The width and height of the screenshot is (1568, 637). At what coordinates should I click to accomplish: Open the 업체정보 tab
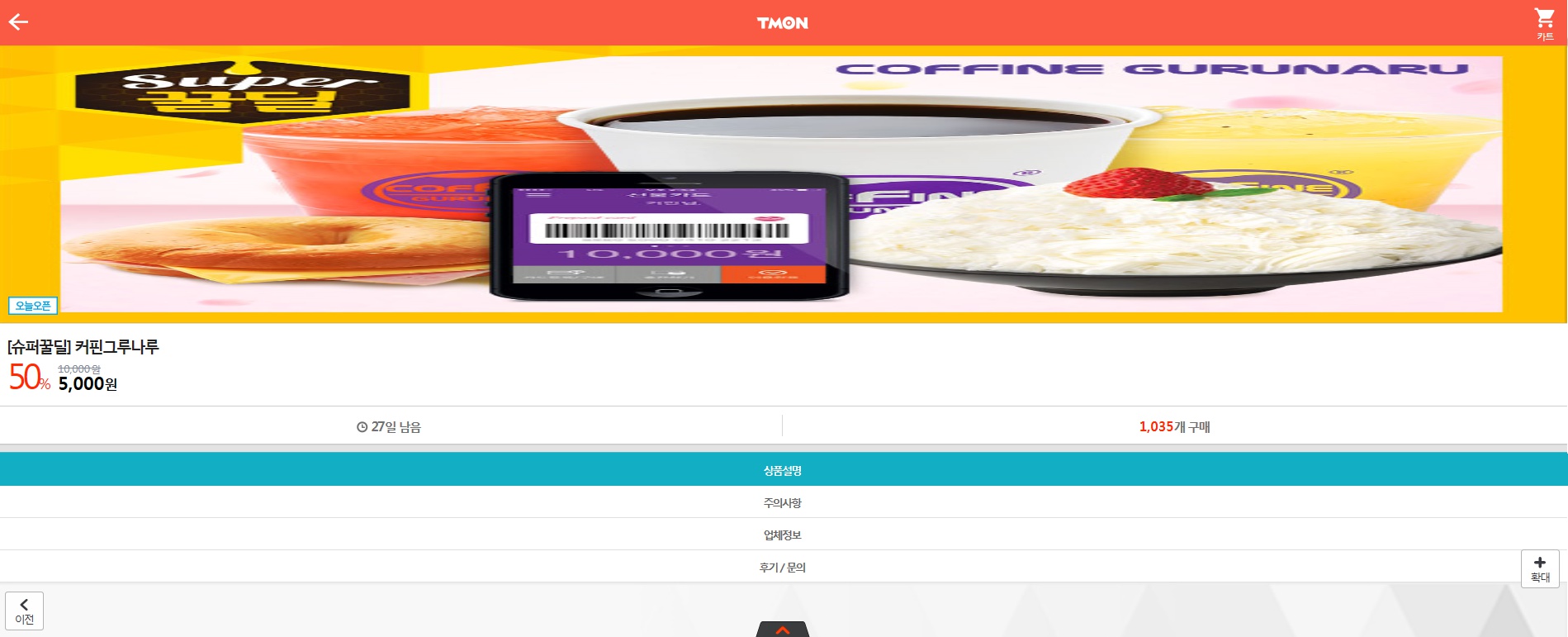(x=784, y=535)
